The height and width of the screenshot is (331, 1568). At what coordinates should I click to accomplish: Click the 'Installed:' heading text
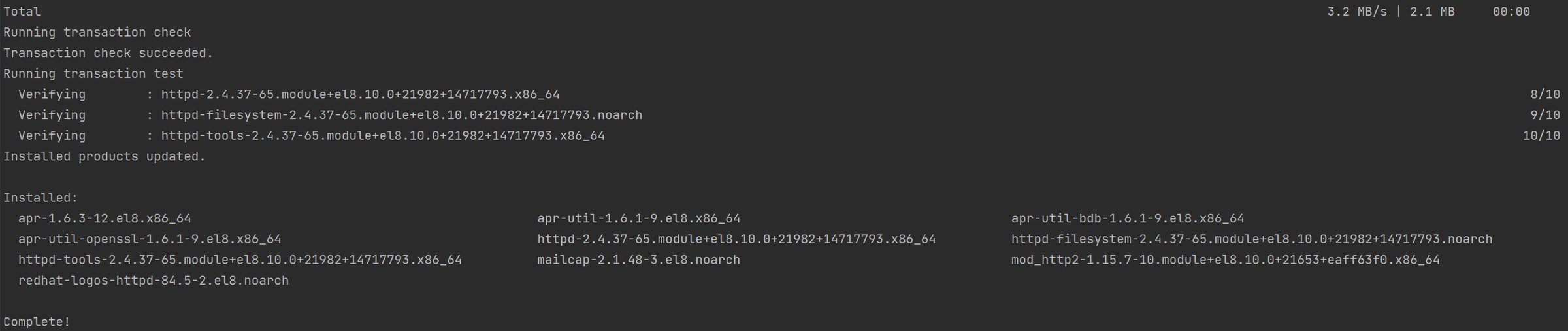pyautogui.click(x=41, y=198)
